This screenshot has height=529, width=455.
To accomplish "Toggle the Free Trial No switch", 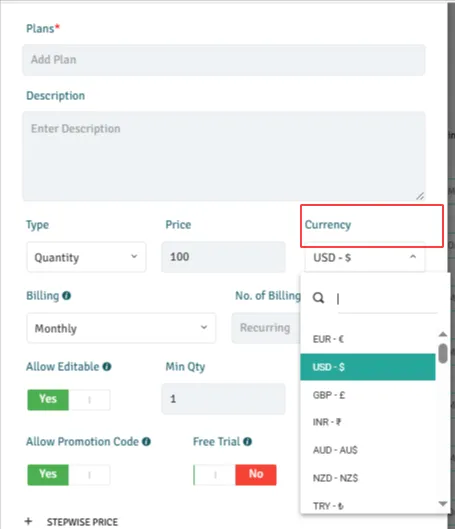I will coord(235,475).
